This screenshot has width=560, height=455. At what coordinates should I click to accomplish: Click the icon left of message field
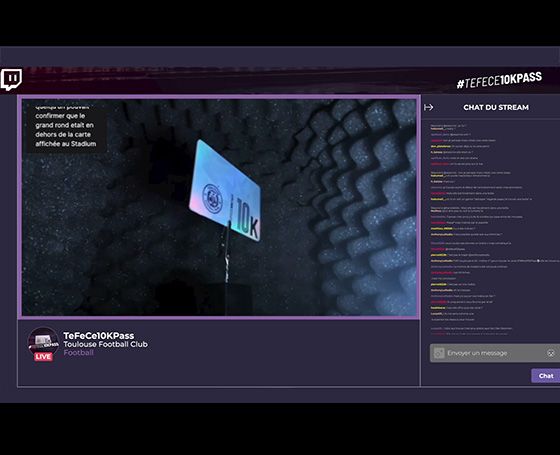point(439,353)
